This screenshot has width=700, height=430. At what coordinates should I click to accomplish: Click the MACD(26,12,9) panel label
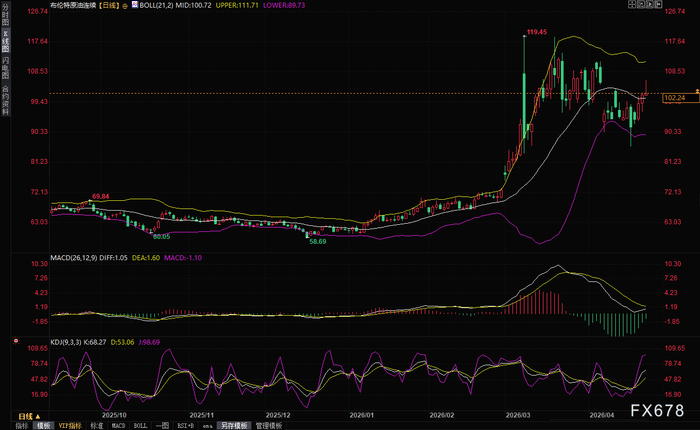point(74,258)
